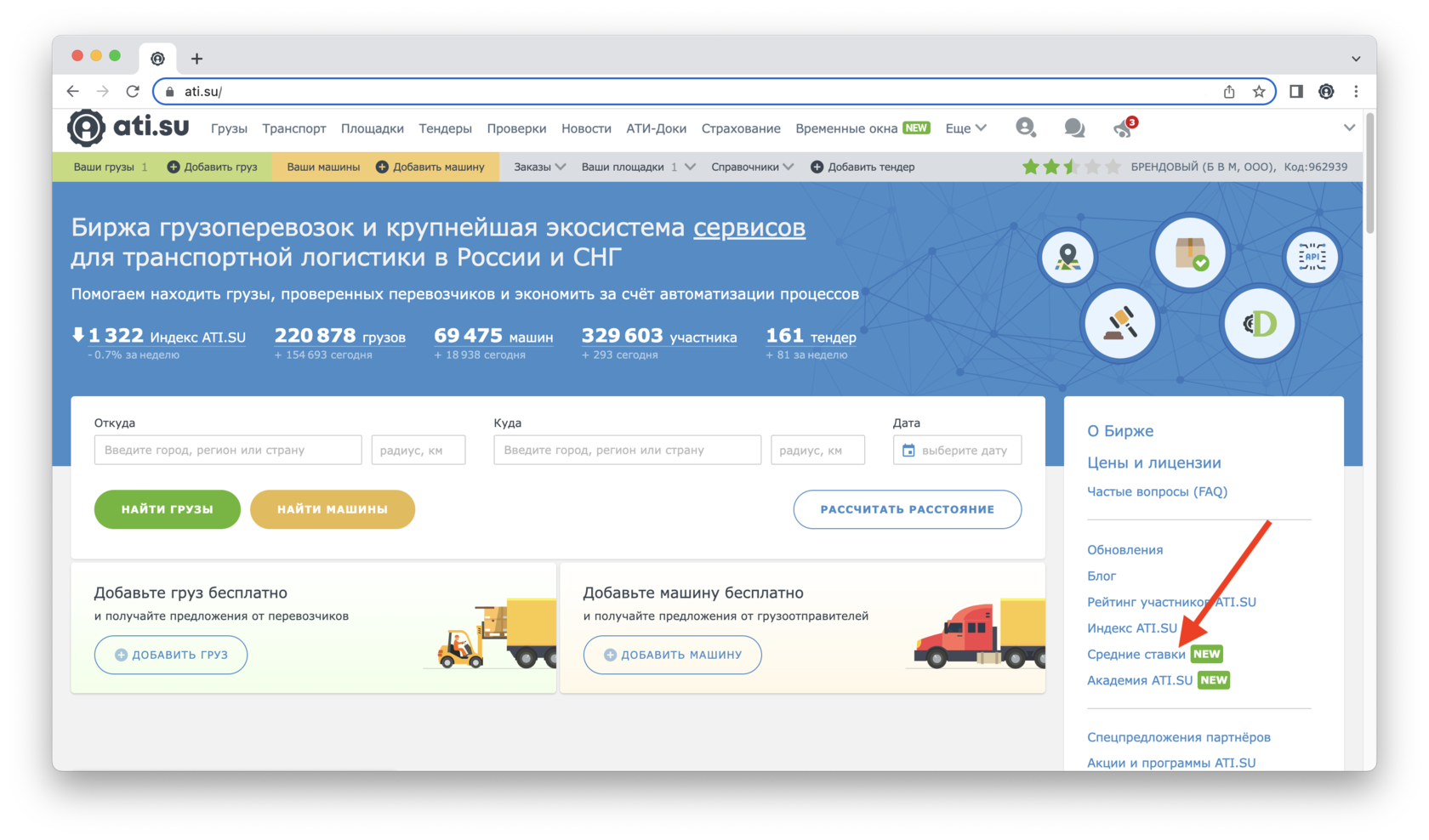Open the chat messages icon
Image resolution: width=1429 pixels, height=840 pixels.
pyautogui.click(x=1074, y=128)
